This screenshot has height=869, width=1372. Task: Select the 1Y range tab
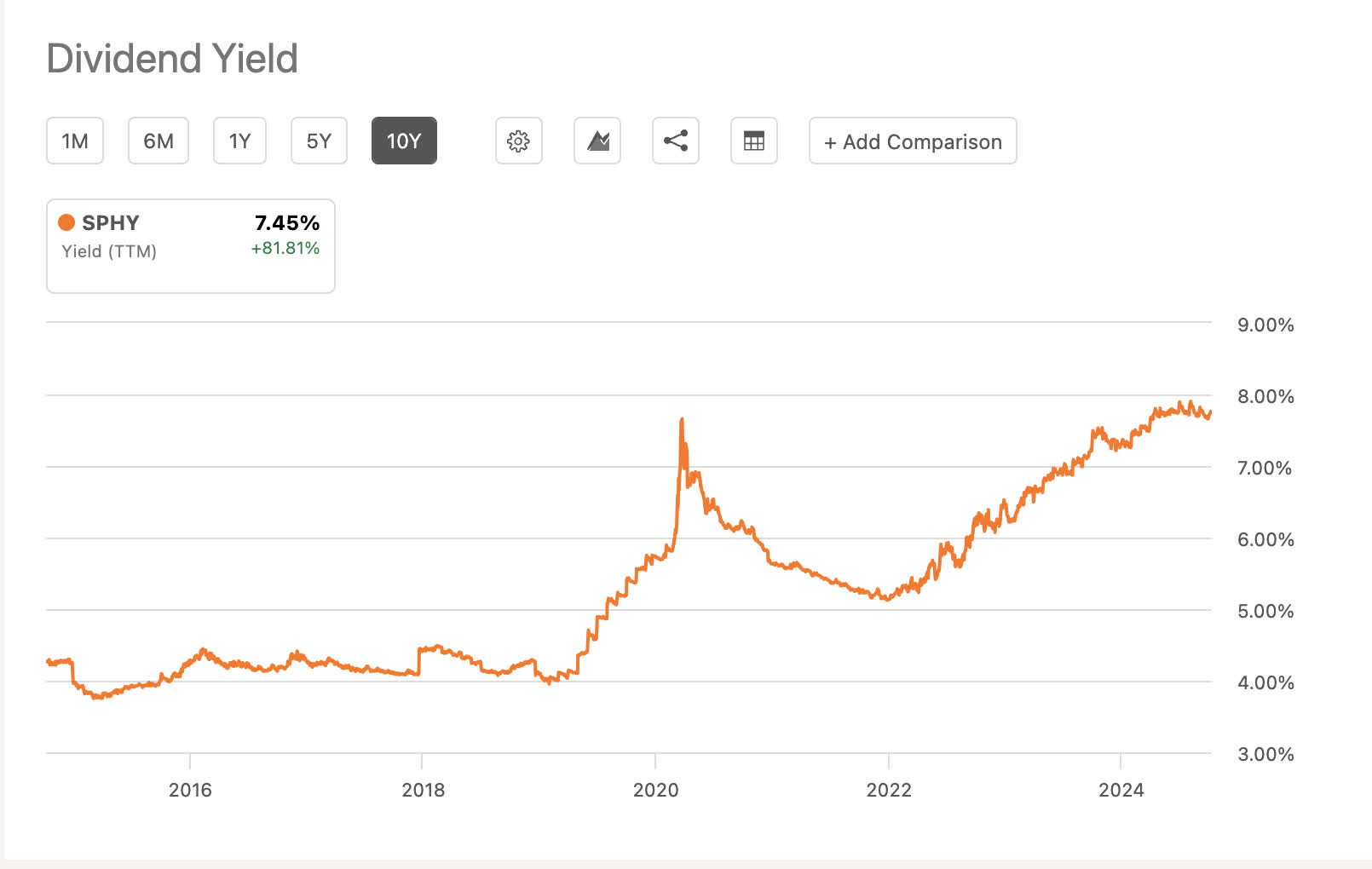pos(239,141)
